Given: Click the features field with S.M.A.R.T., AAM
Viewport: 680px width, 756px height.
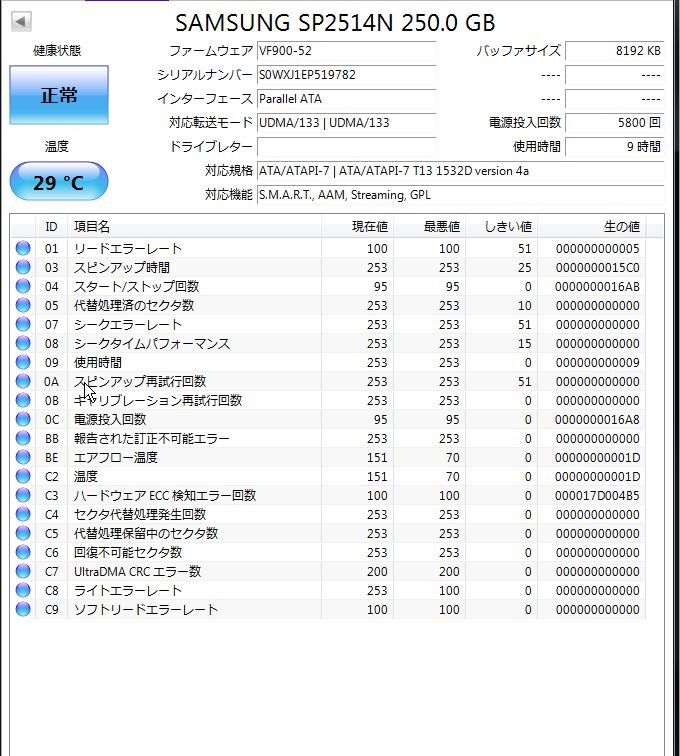Looking at the screenshot, I should [x=461, y=195].
